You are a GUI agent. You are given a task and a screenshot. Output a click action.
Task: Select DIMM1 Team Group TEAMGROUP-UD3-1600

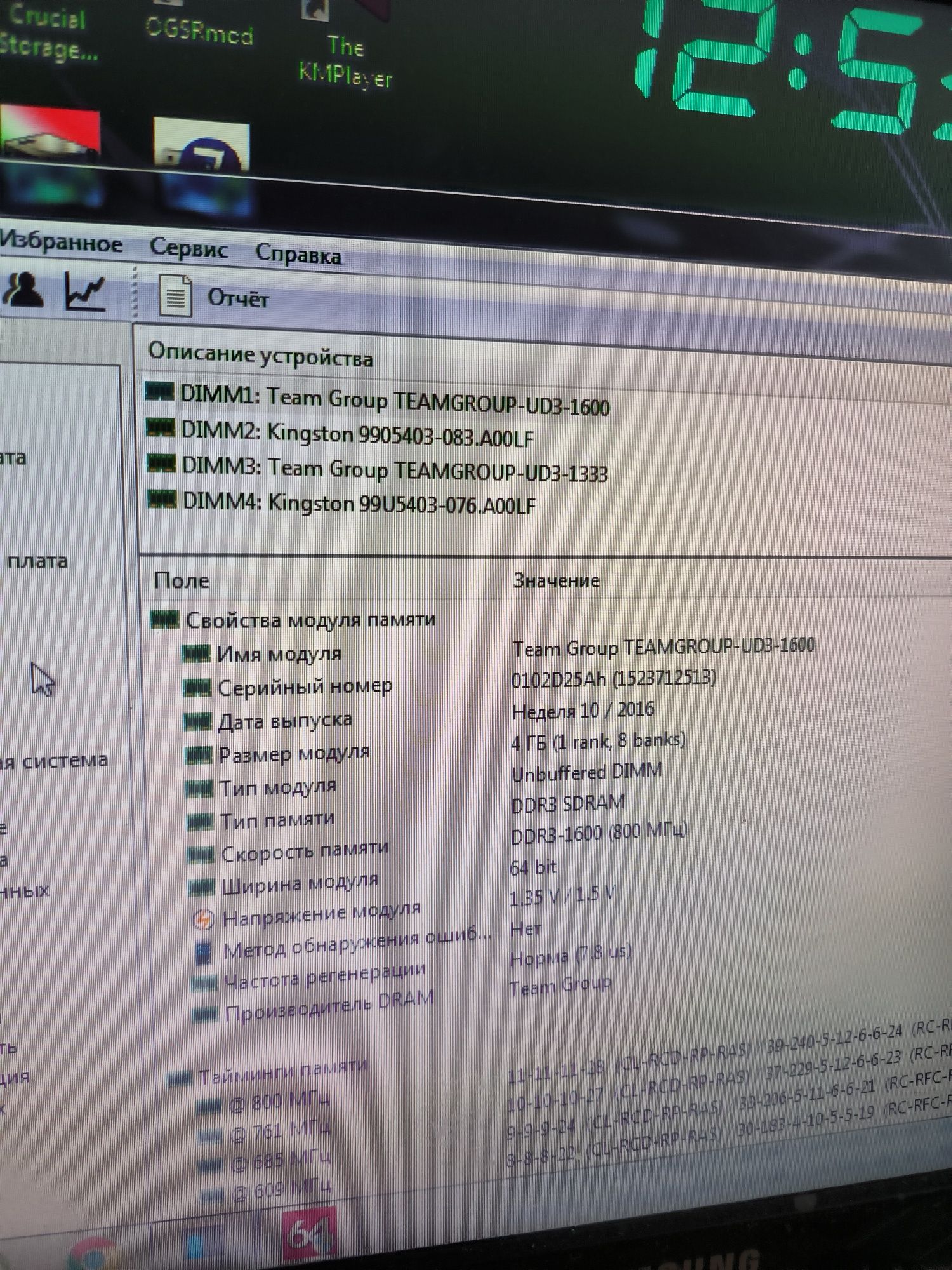pos(378,400)
